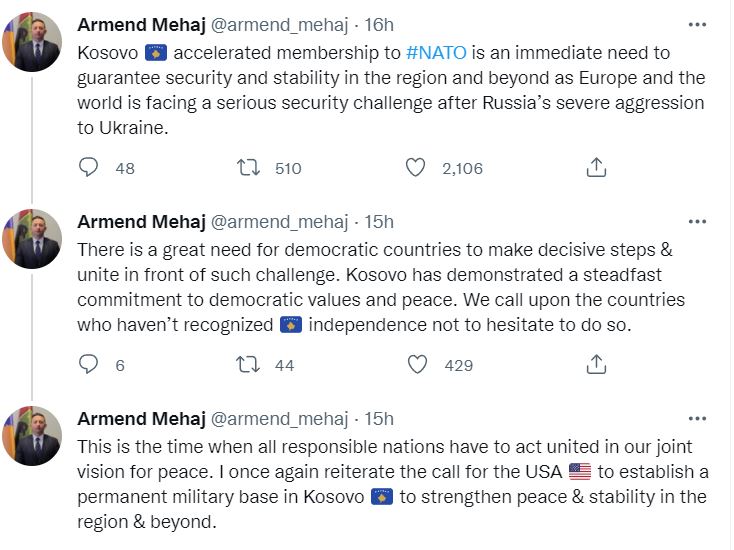Share the democratic countries tweet
734x550 pixels.
click(596, 365)
